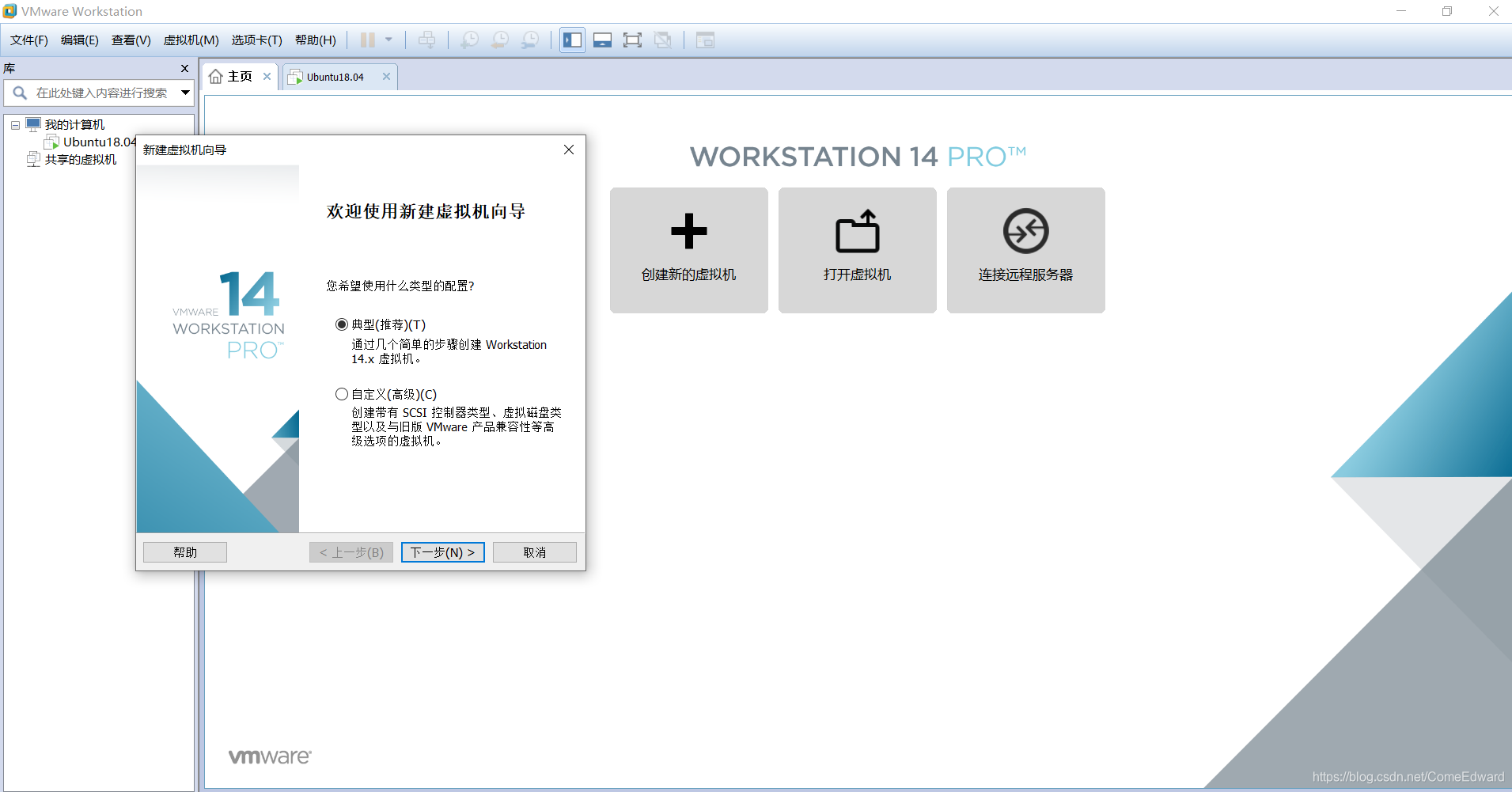Open the 帮助(H) menu
This screenshot has width=1512, height=792.
[316, 40]
